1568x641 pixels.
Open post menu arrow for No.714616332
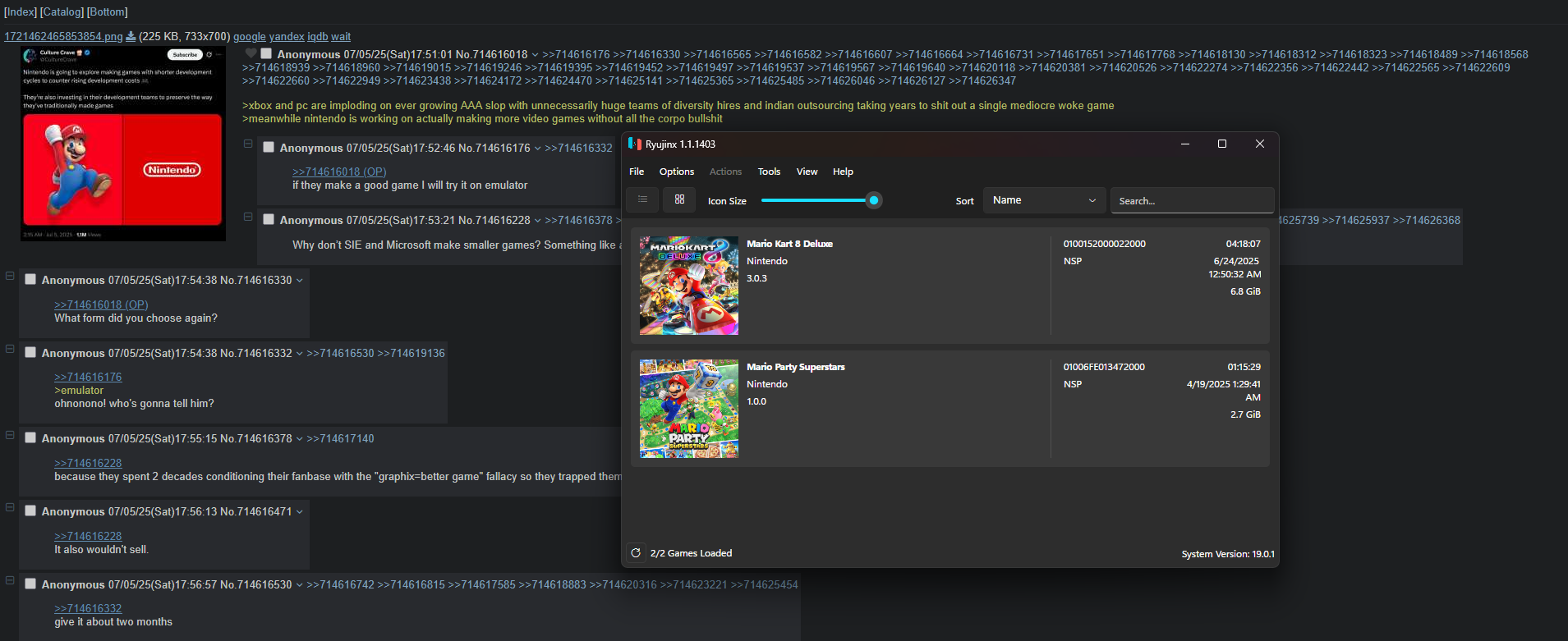coord(299,354)
